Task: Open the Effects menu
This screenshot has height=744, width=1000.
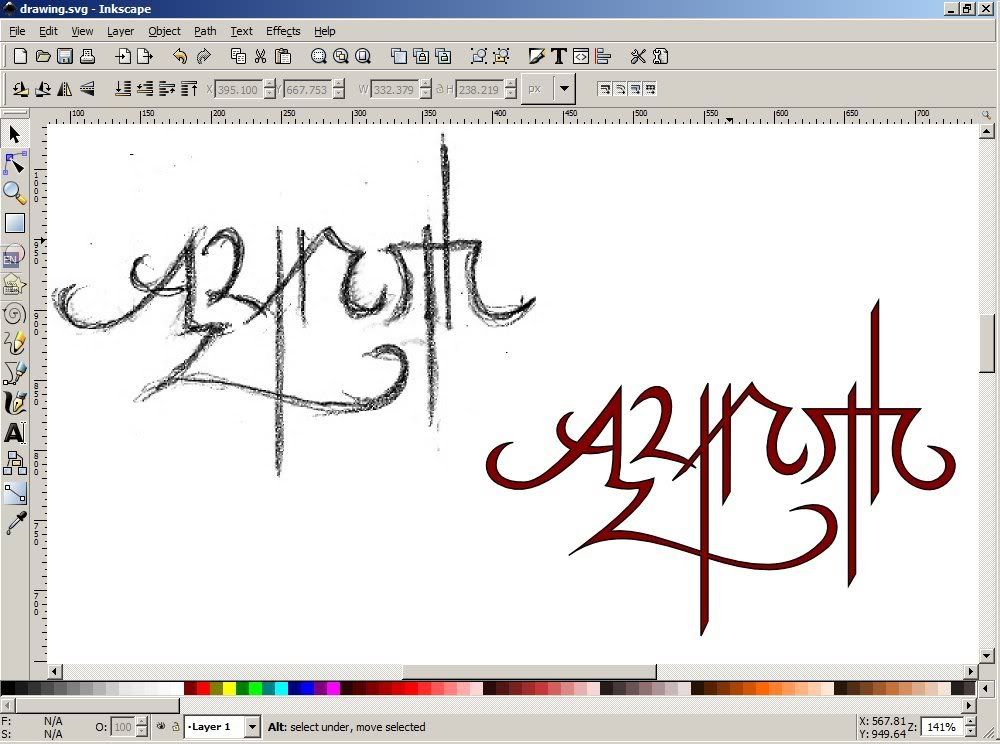Action: pos(283,31)
